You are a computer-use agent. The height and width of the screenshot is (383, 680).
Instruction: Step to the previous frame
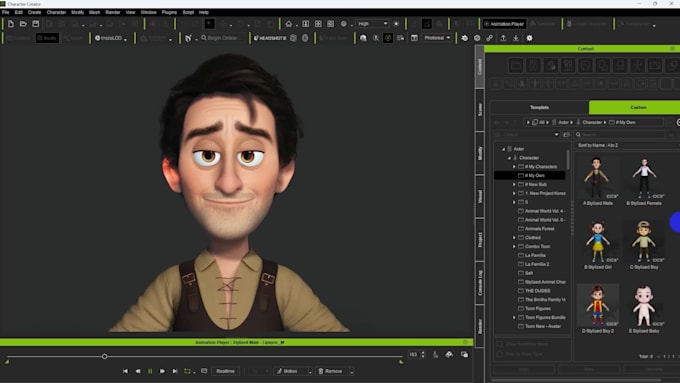138,371
